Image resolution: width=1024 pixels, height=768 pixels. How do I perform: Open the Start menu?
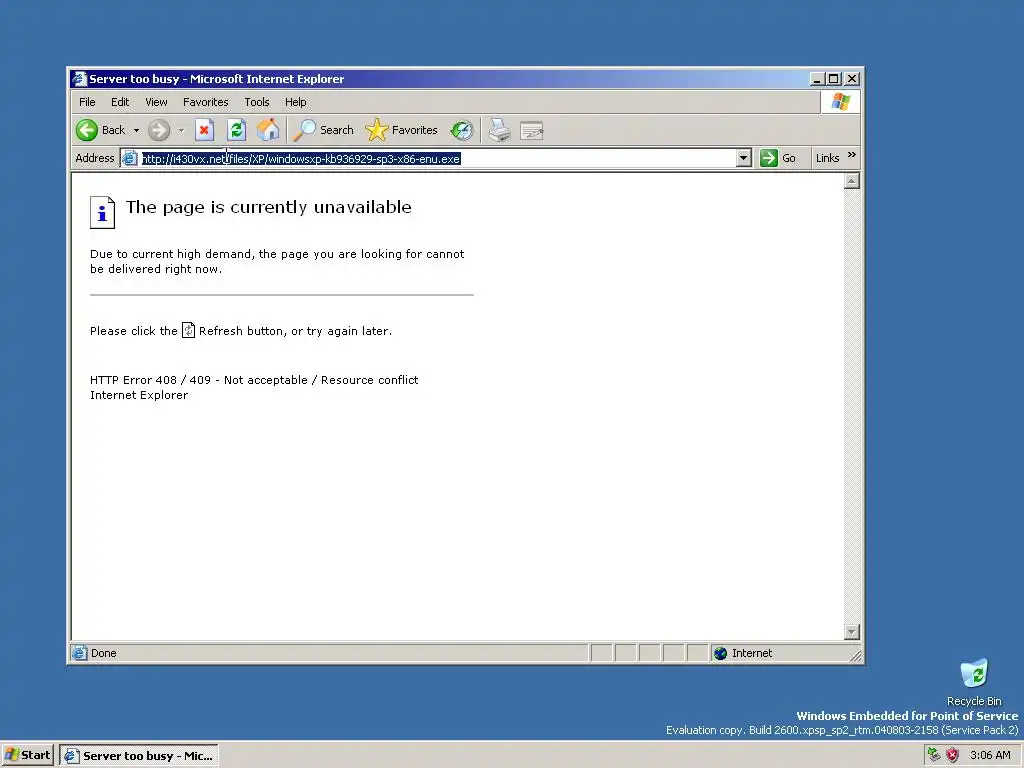point(27,755)
